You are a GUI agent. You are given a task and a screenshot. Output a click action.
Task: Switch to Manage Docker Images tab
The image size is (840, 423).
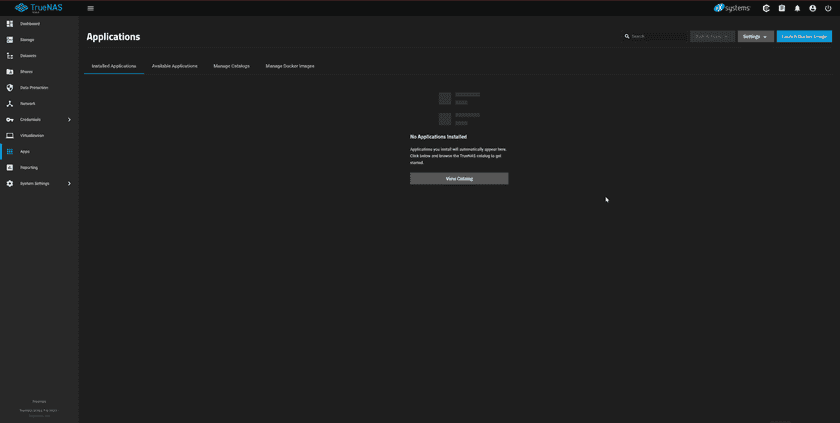click(x=289, y=66)
